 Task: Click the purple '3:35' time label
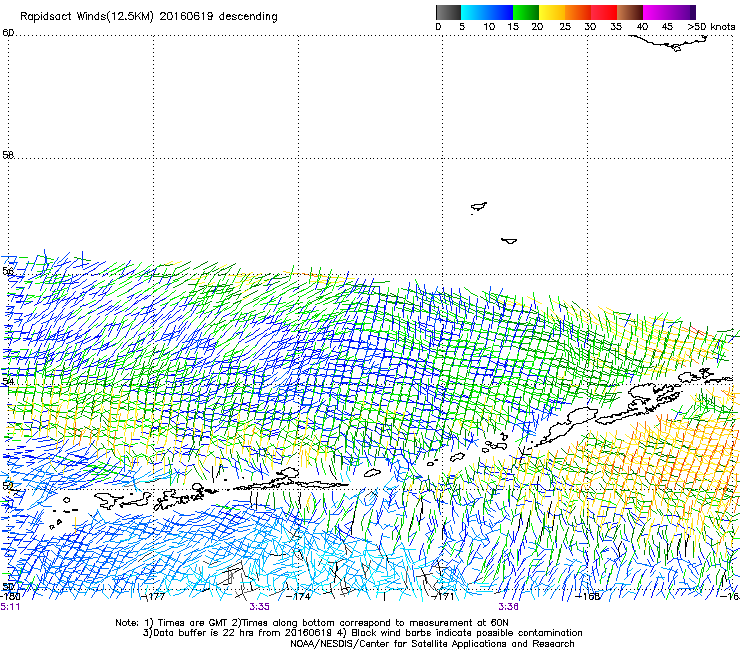point(260,607)
